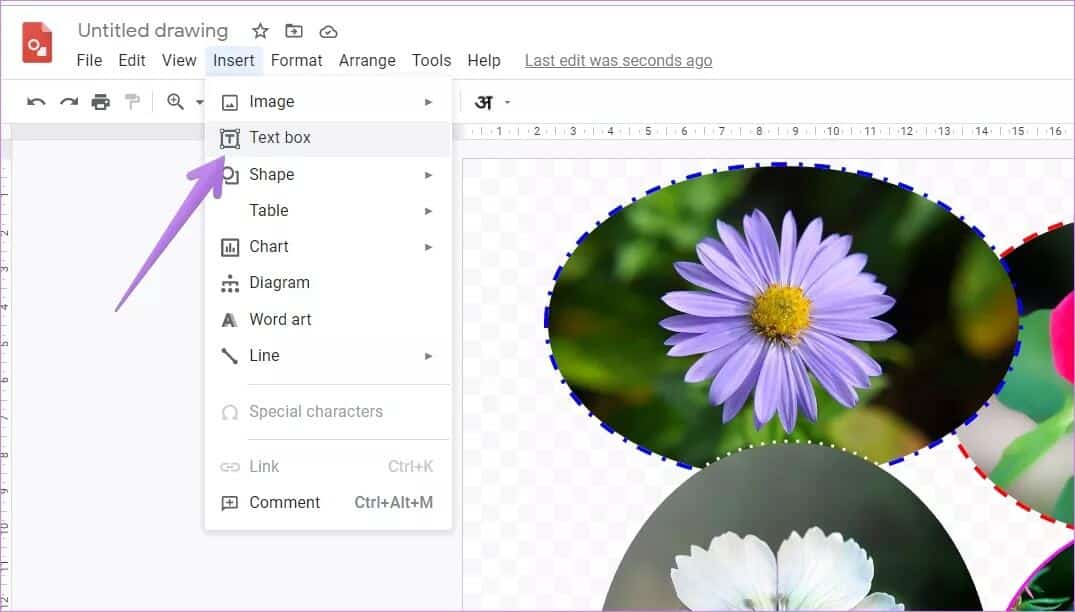Choose Table from the Insert menu
Screen dimensions: 1075x612
[x=328, y=210]
